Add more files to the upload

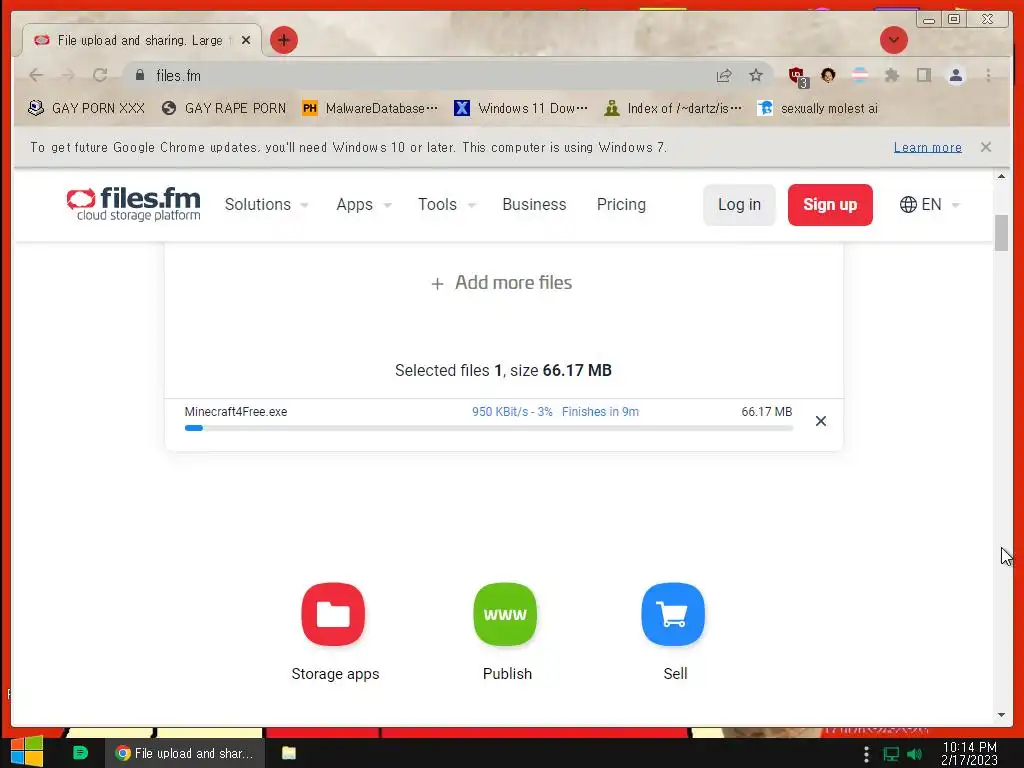502,283
